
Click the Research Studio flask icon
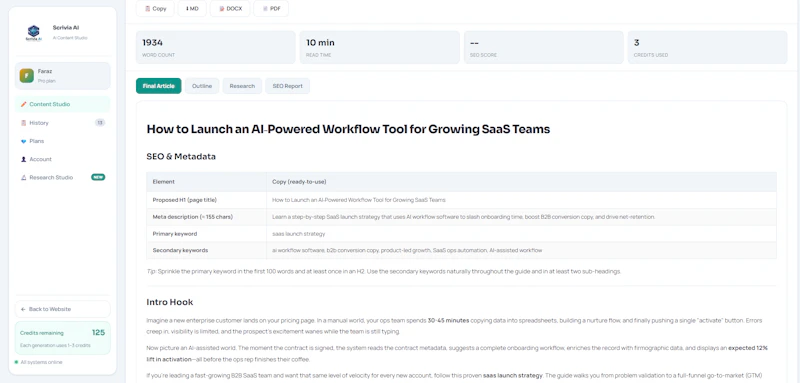pos(23,177)
